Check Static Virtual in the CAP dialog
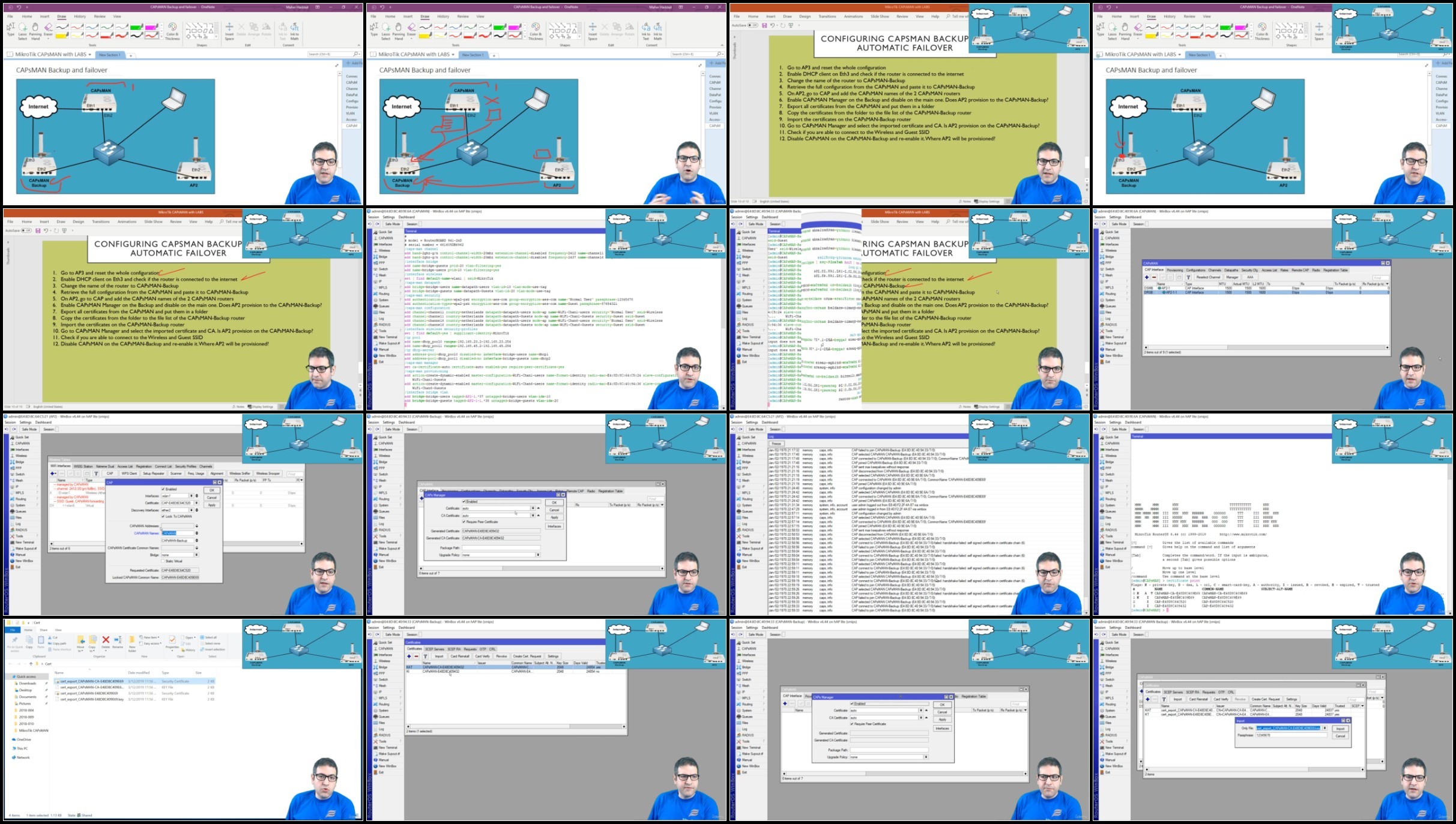1456x824 pixels. tap(163, 561)
